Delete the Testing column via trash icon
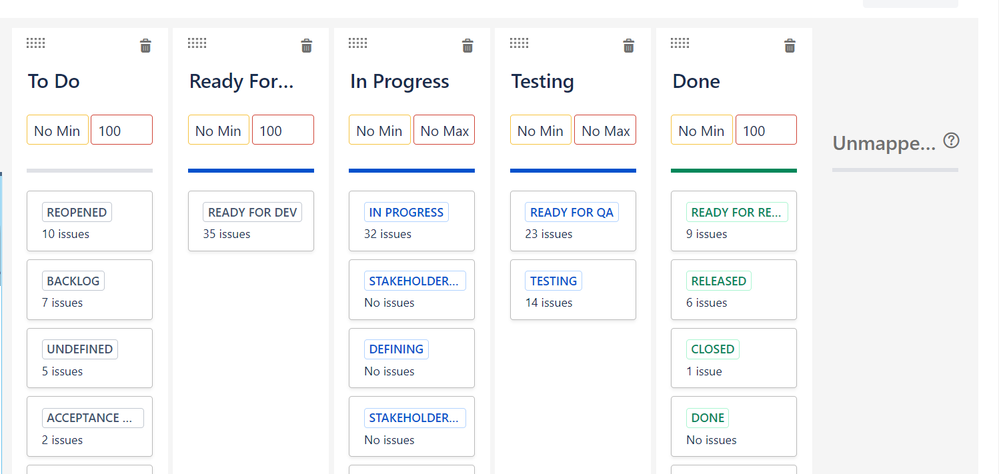The image size is (999, 474). [629, 46]
